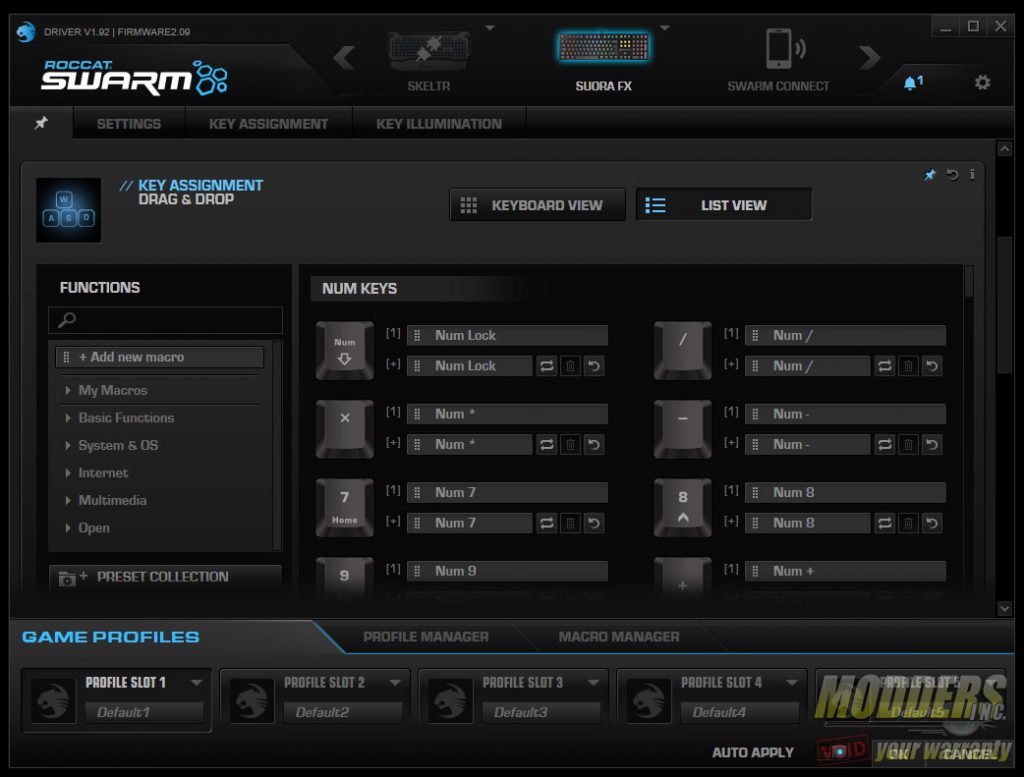
Task: Delete the Num / secondary assignment
Action: coord(908,366)
